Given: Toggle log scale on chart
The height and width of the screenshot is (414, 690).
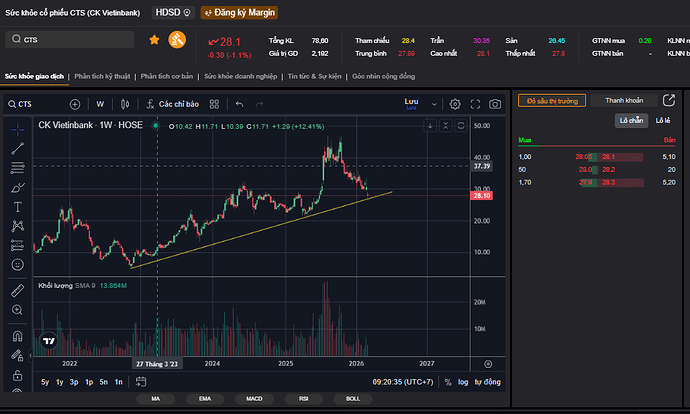Looking at the screenshot, I should [x=462, y=382].
